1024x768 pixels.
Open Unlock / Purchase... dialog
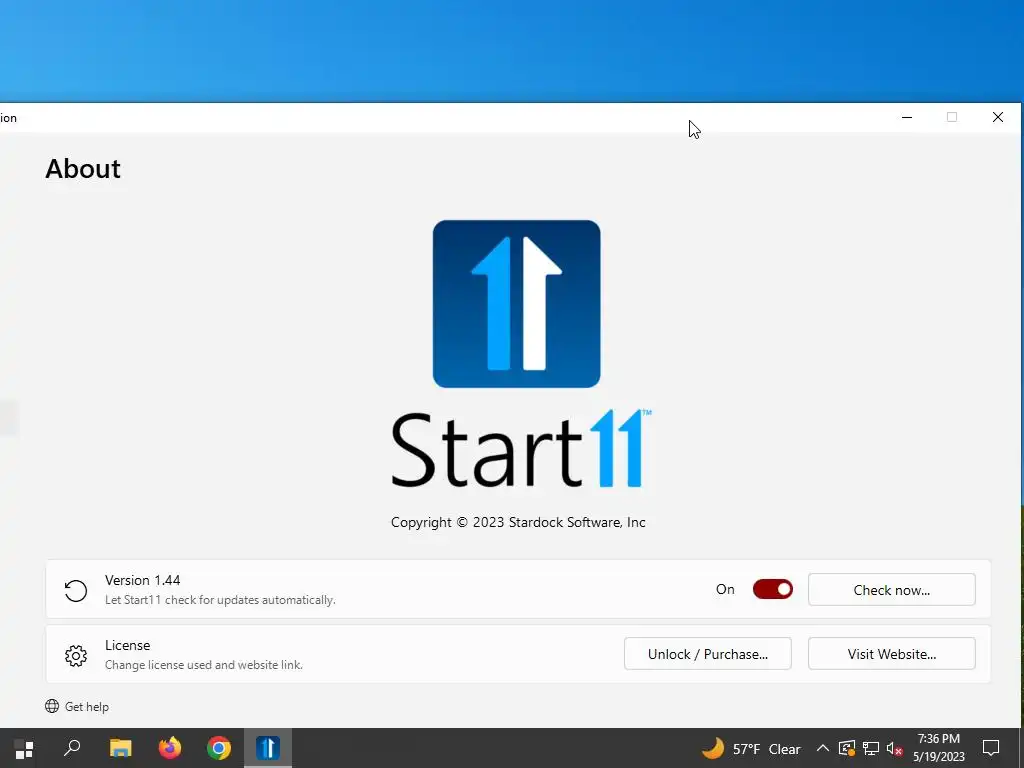[x=707, y=654]
